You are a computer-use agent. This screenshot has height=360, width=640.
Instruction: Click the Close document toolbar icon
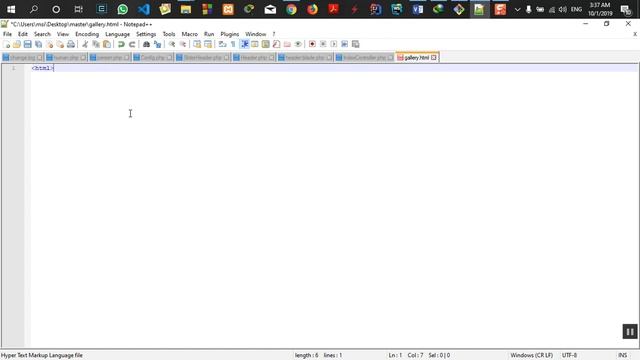49,44
